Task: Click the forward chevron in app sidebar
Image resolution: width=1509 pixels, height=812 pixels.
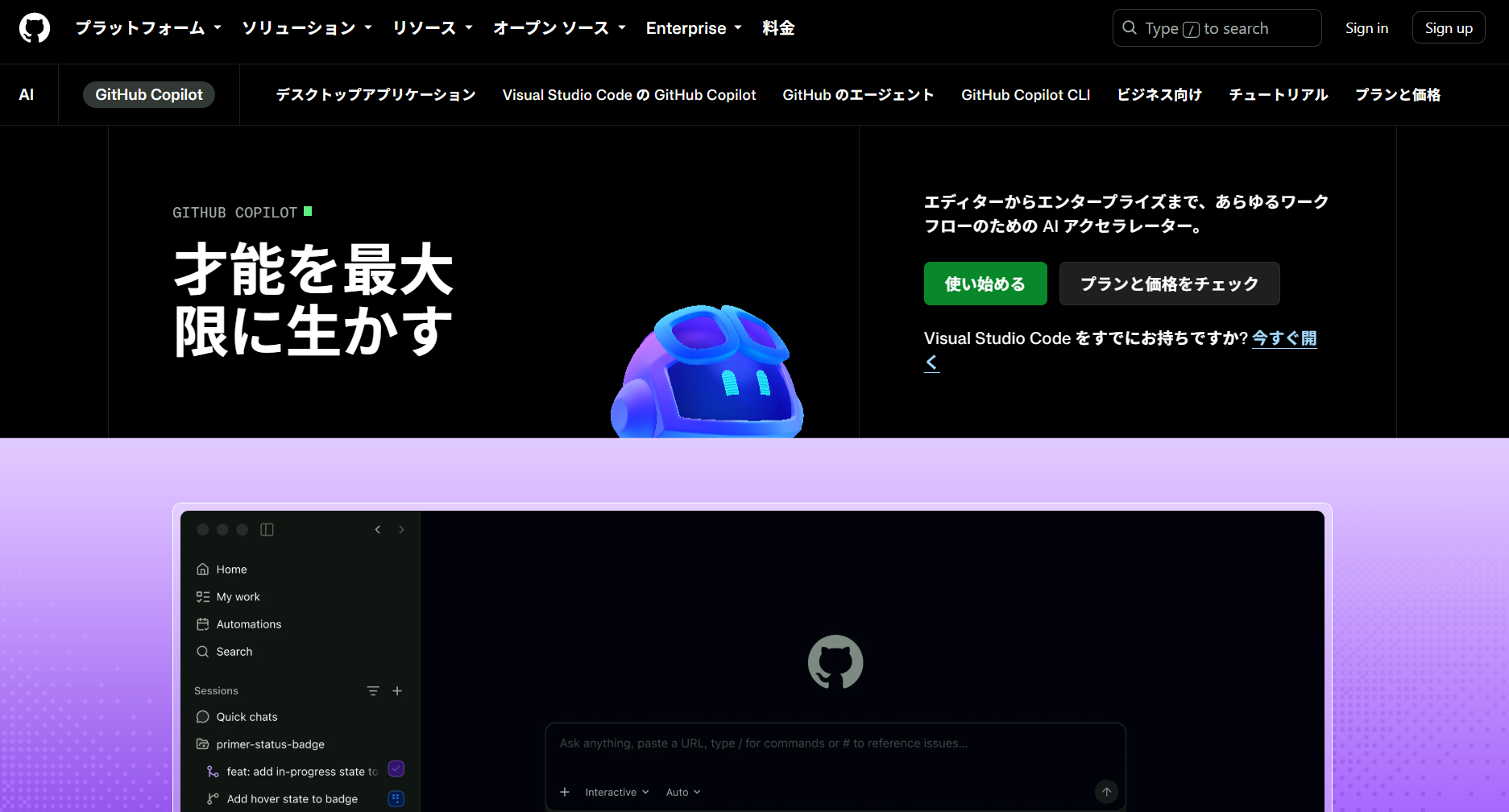Action: point(401,529)
